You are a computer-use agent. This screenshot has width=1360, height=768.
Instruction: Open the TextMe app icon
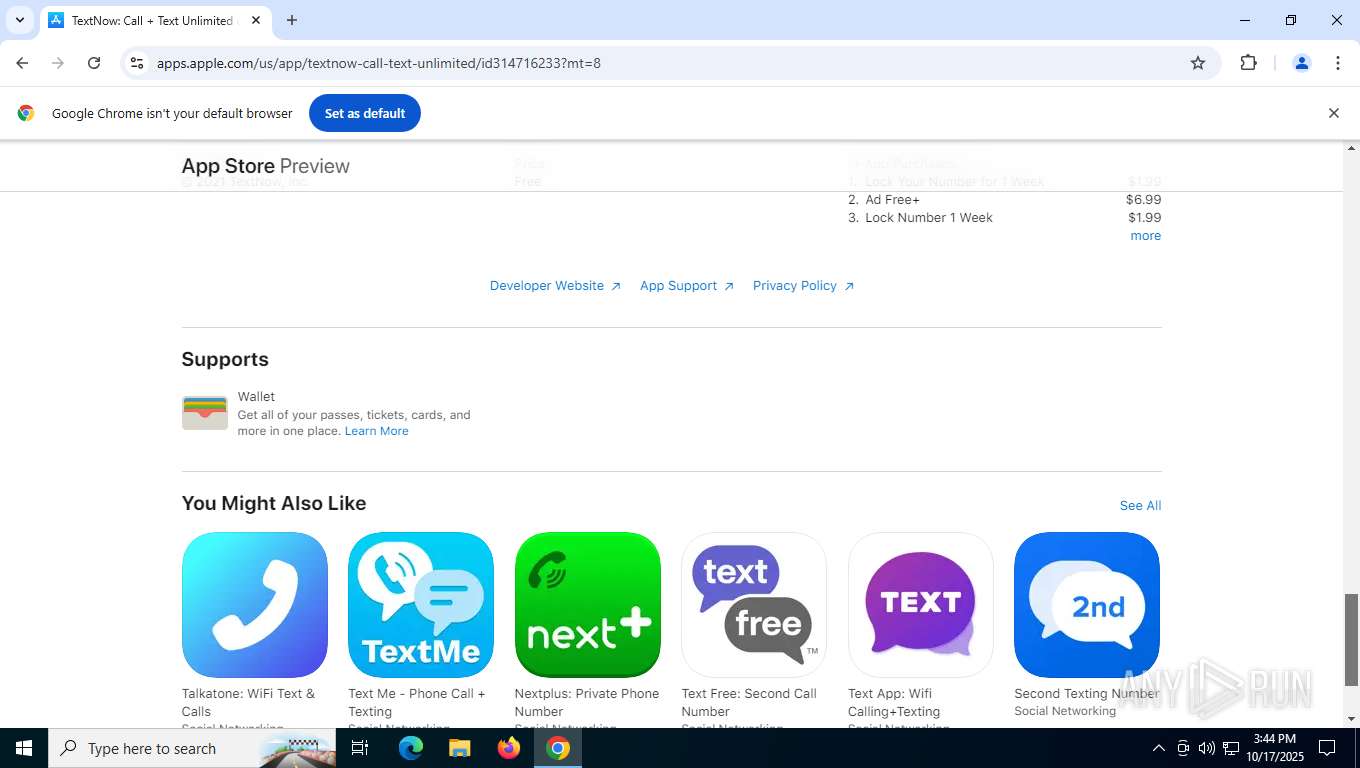pos(421,605)
